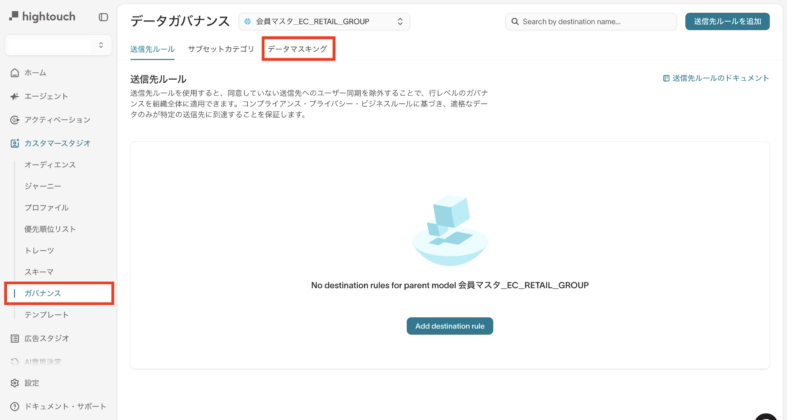Click the globe icon in model selector
The height and width of the screenshot is (420, 787).
pos(247,22)
